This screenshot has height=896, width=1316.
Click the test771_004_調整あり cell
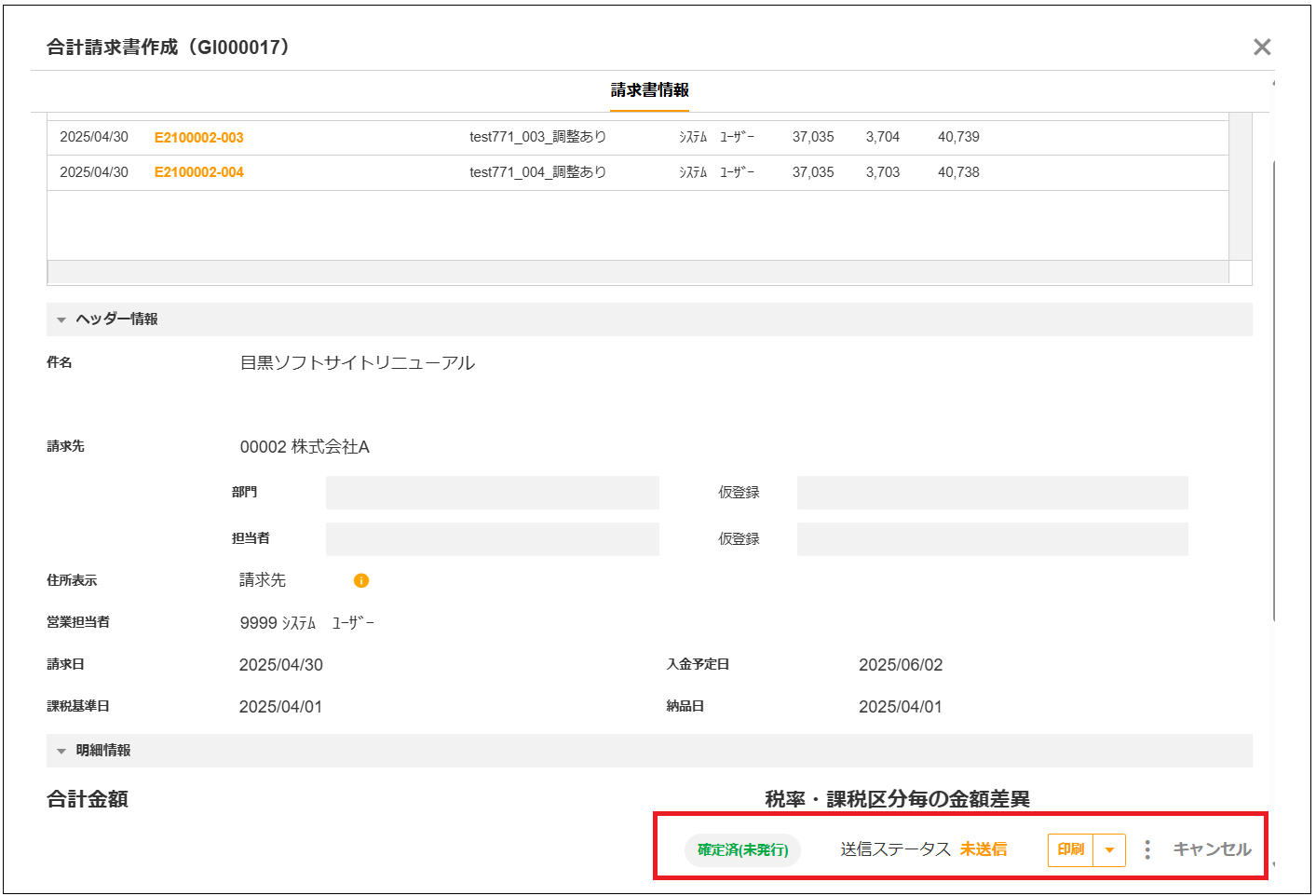point(537,172)
